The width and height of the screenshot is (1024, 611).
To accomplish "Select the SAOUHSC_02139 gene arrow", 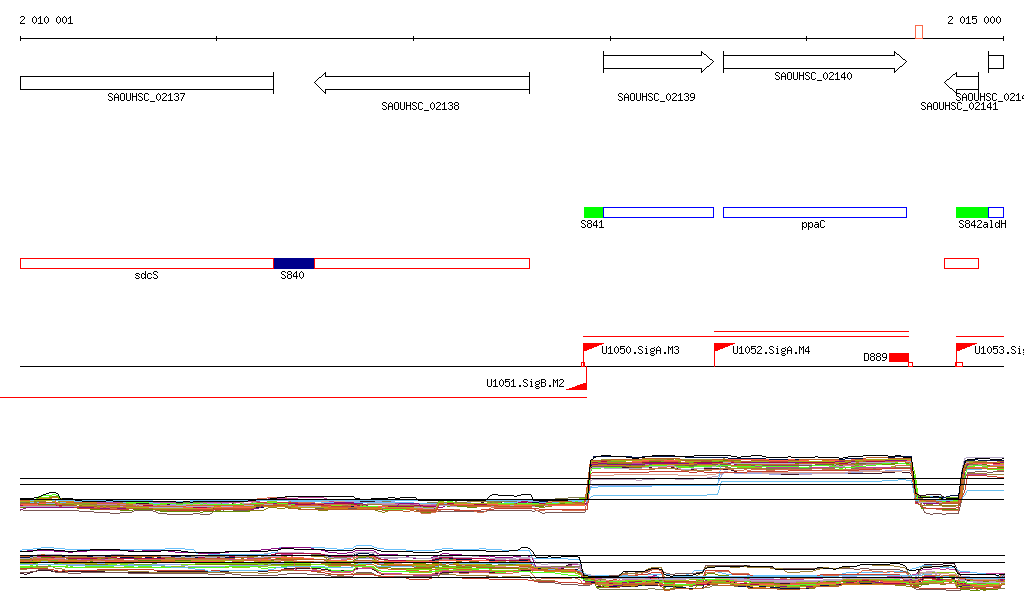I will (658, 62).
